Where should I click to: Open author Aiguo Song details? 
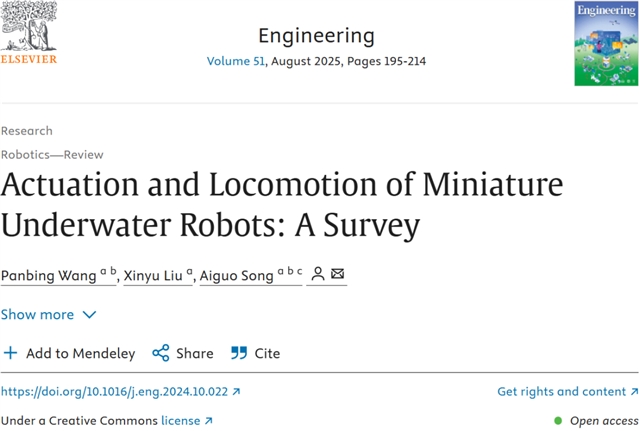245,275
